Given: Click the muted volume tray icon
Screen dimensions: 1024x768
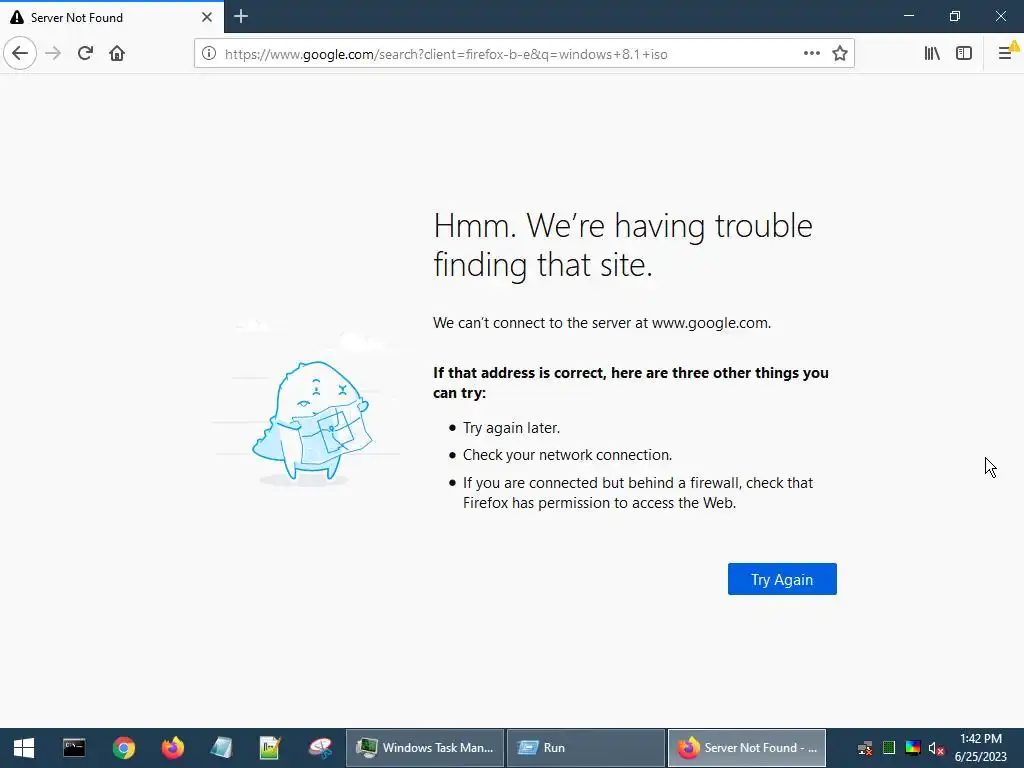Looking at the screenshot, I should (936, 748).
